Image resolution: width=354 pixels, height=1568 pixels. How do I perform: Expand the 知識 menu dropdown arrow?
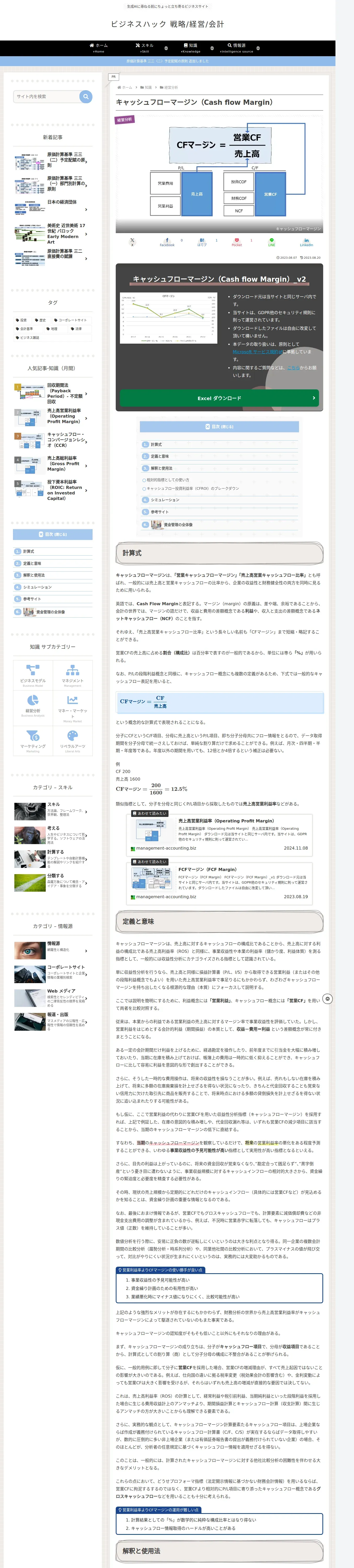212,48
